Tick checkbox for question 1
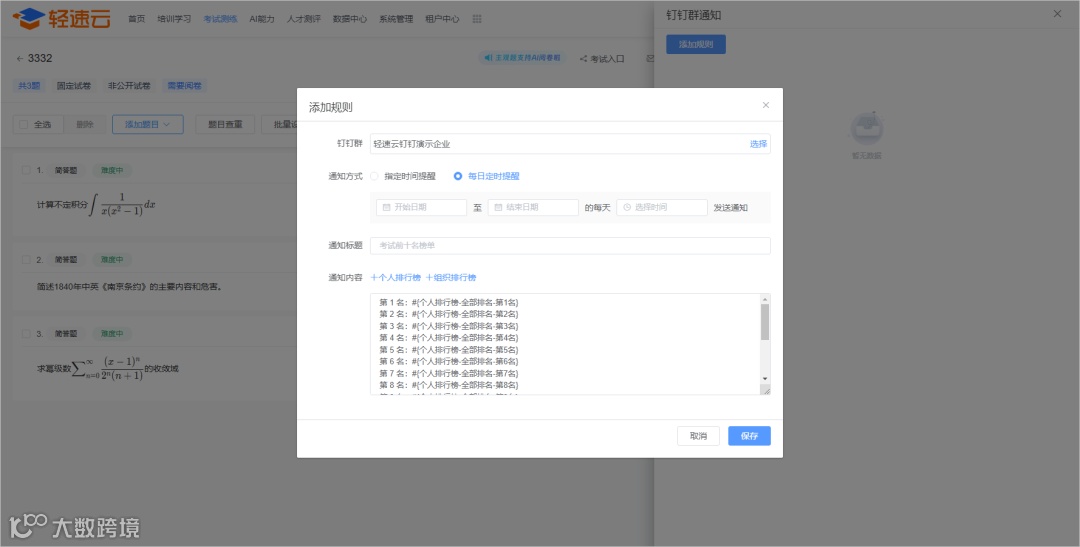 (26, 170)
